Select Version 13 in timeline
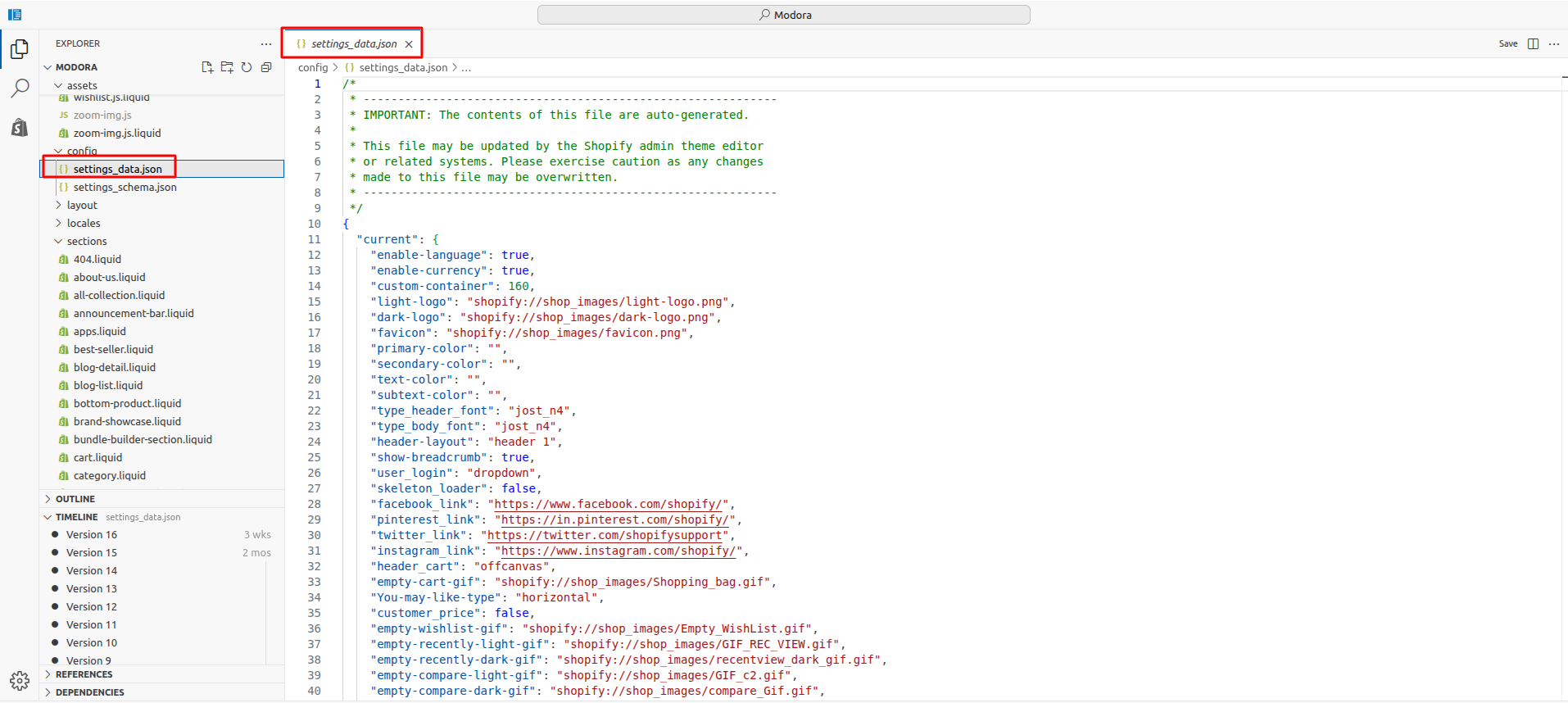 [161, 588]
